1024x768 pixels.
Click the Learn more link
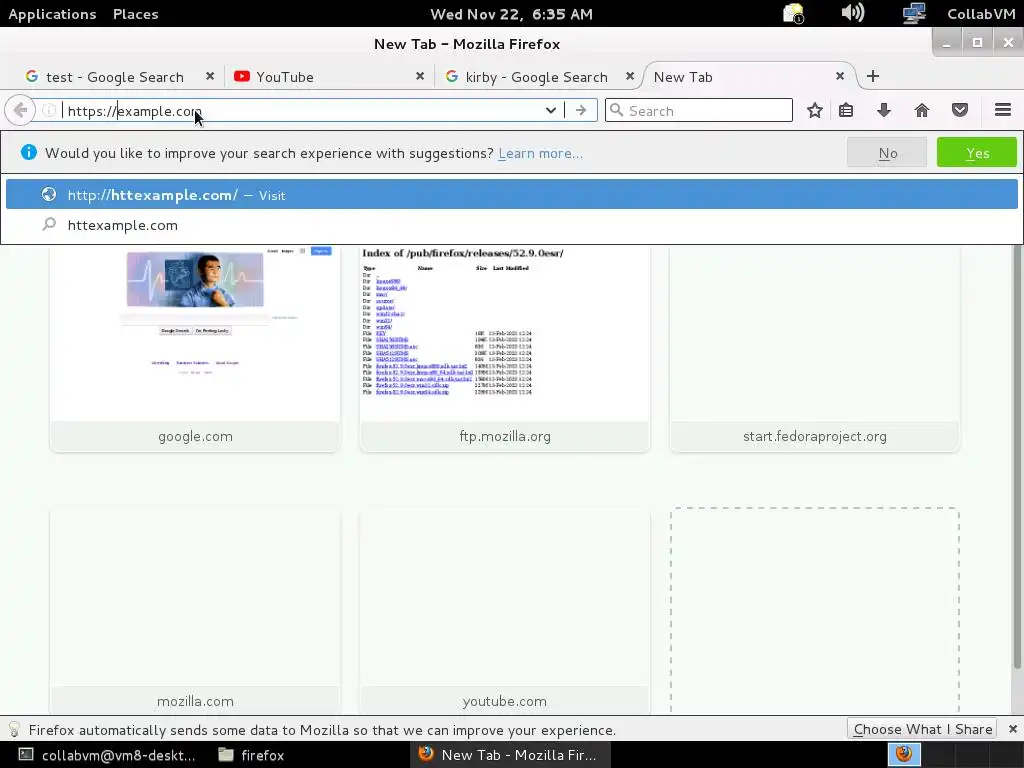[540, 153]
